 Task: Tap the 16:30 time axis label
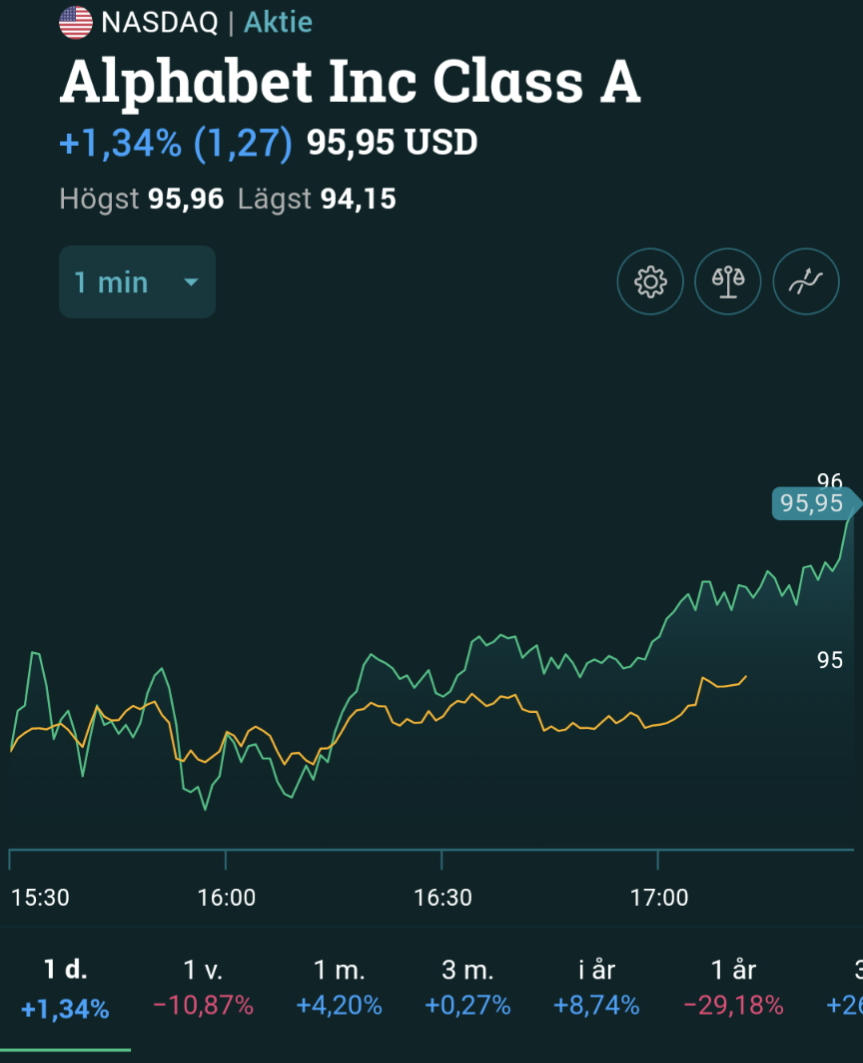443,897
